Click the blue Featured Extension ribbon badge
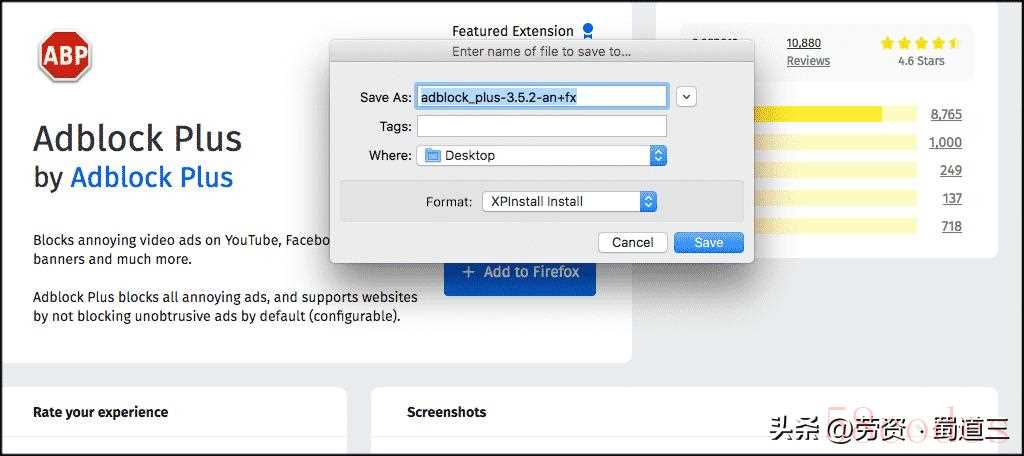 pyautogui.click(x=588, y=31)
